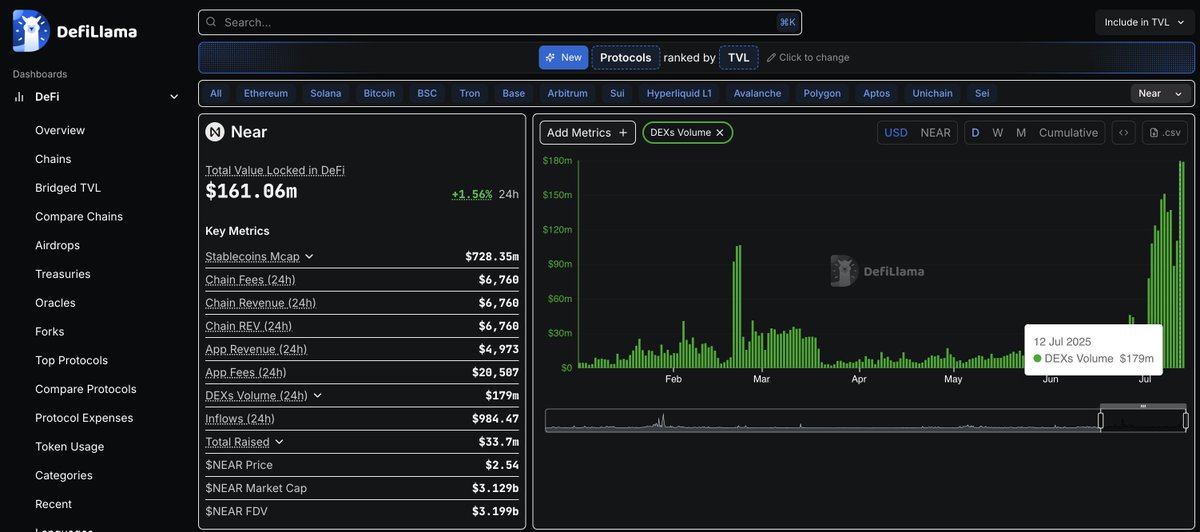Select the Avalanche chain tab
The image size is (1200, 532).
757,93
